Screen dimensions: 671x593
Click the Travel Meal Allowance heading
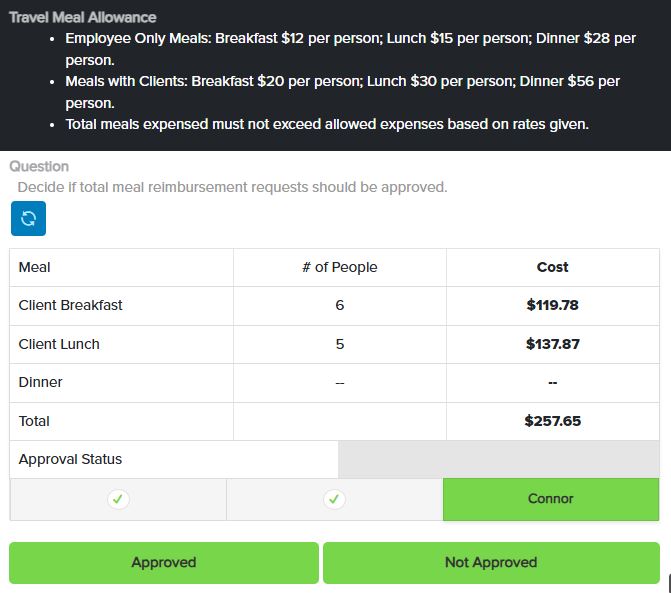point(83,17)
